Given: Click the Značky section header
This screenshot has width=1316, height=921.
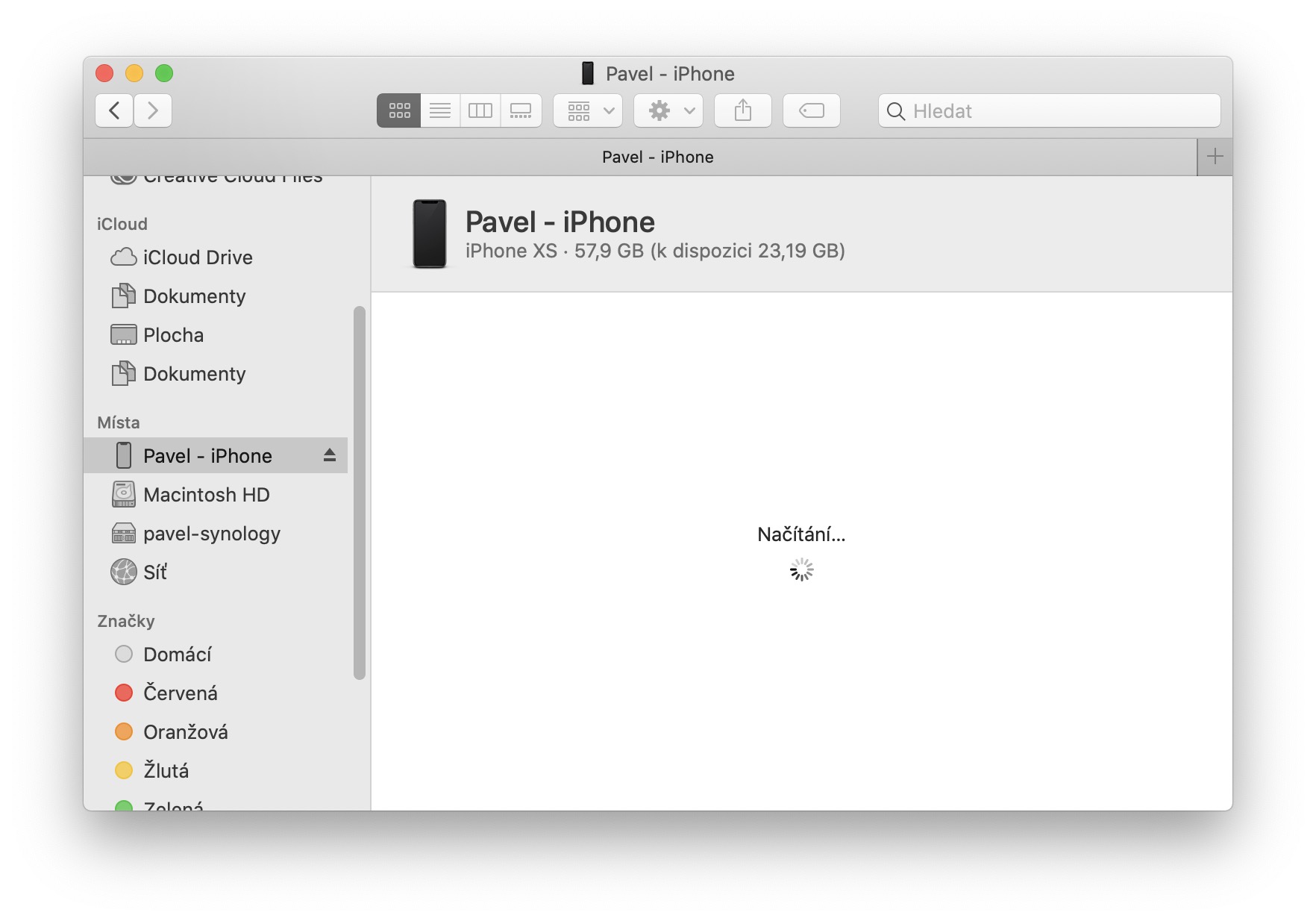Looking at the screenshot, I should coord(126,621).
